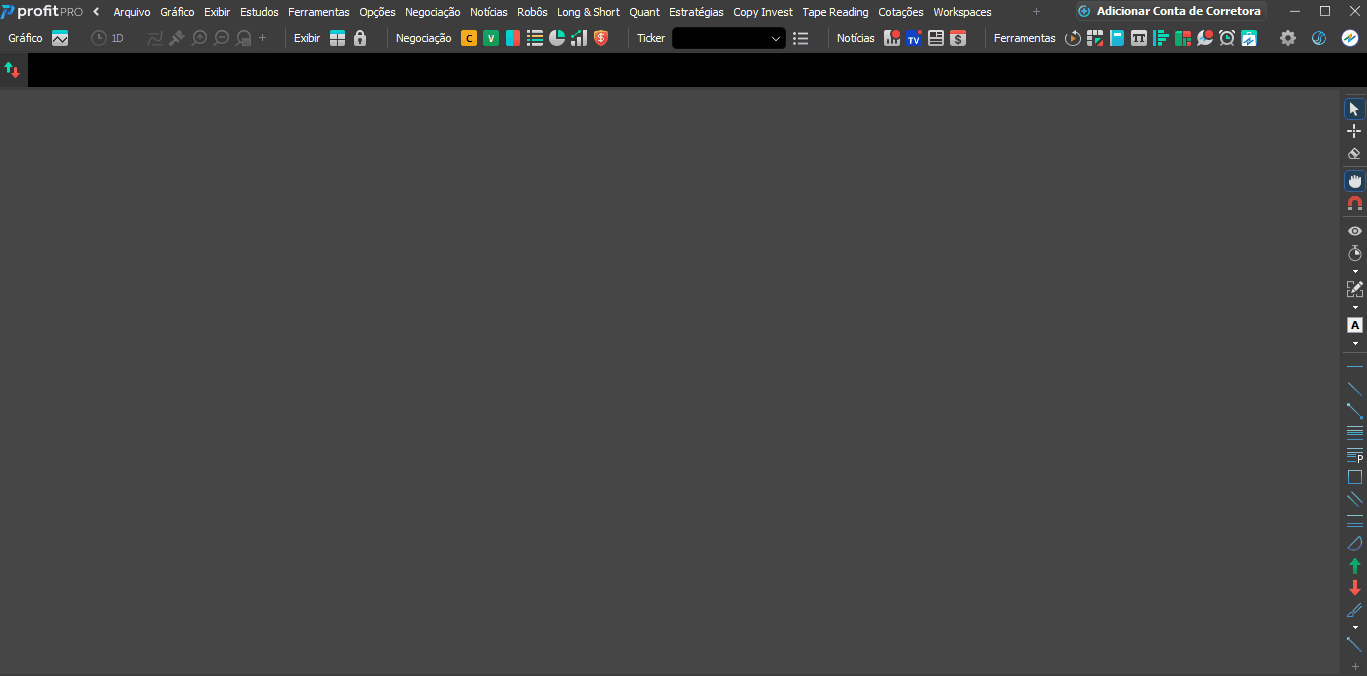Open the ticker list icon
Viewport: 1367px width, 676px height.
click(800, 38)
